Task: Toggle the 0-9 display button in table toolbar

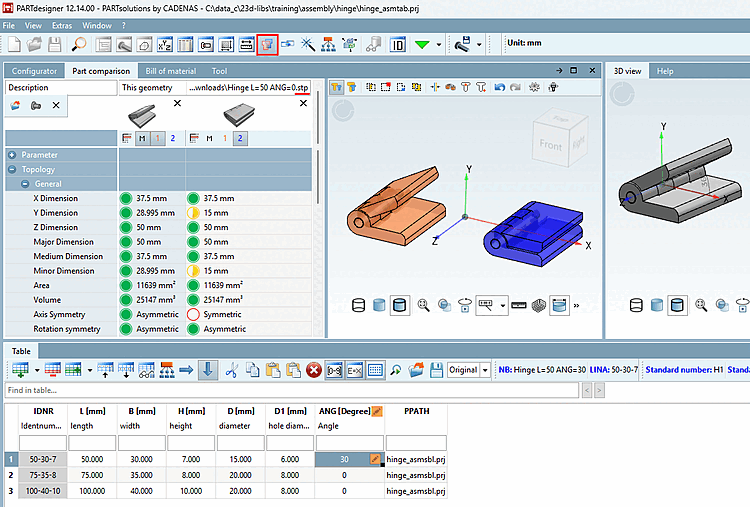Action: tap(334, 370)
